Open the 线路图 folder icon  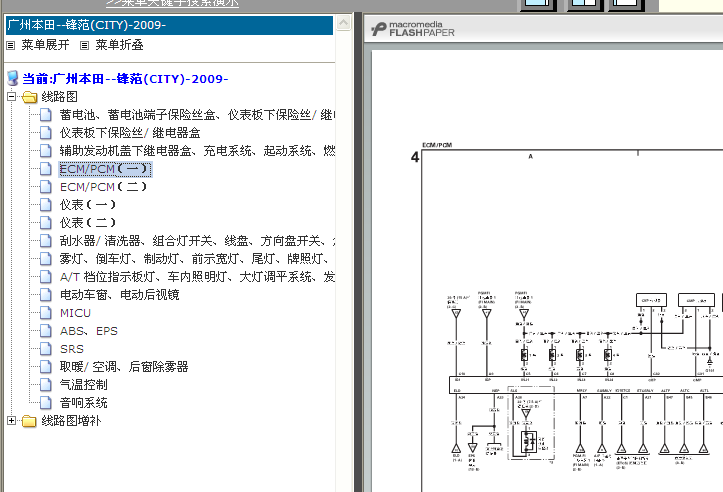[29, 97]
